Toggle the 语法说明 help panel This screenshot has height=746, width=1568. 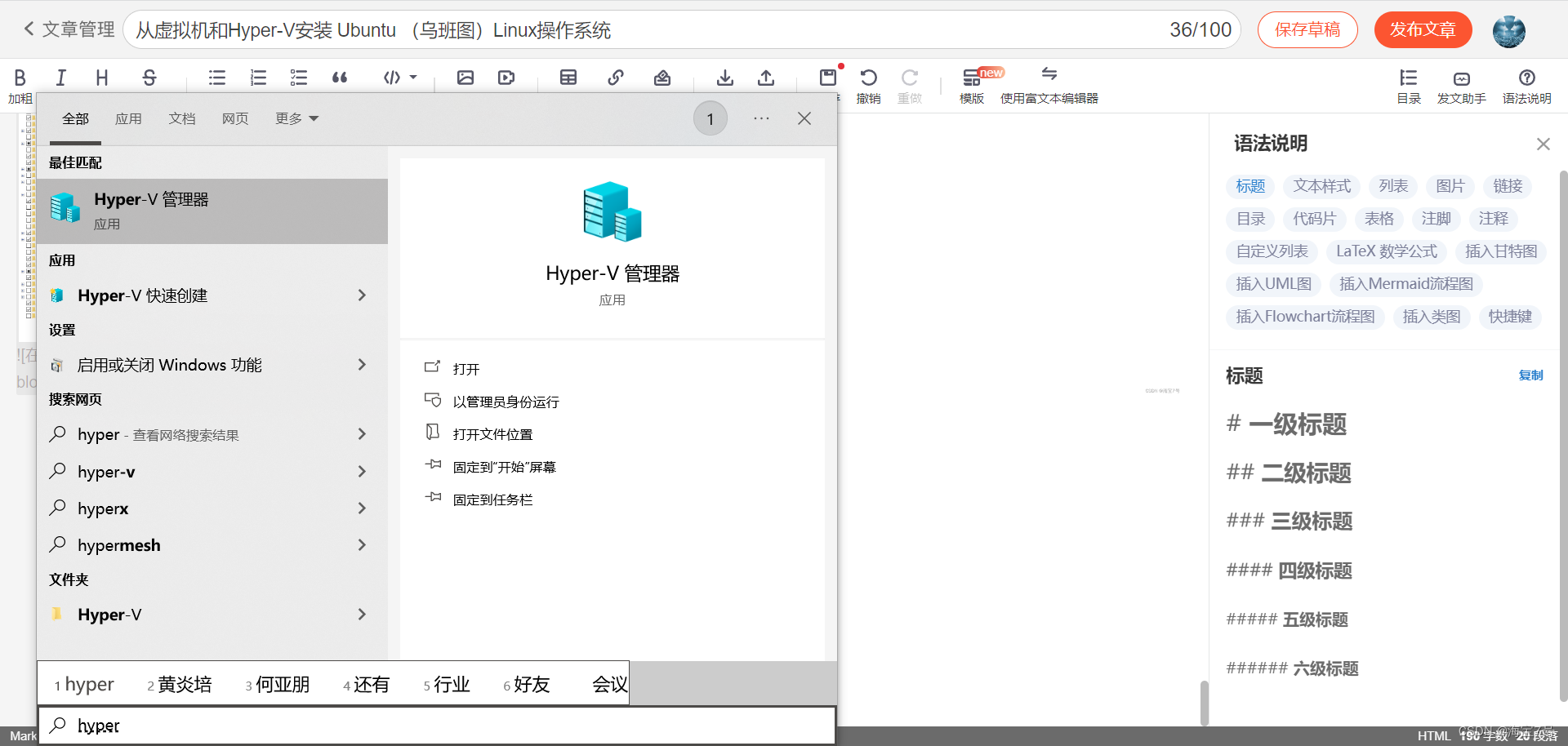pos(1527,86)
